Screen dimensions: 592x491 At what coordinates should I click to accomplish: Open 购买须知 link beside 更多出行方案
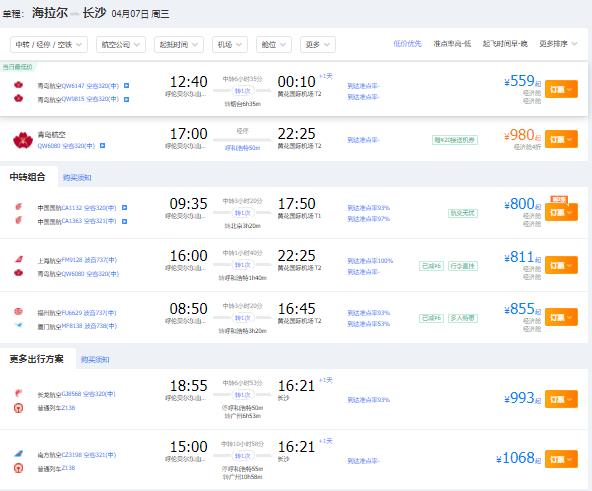(x=95, y=360)
